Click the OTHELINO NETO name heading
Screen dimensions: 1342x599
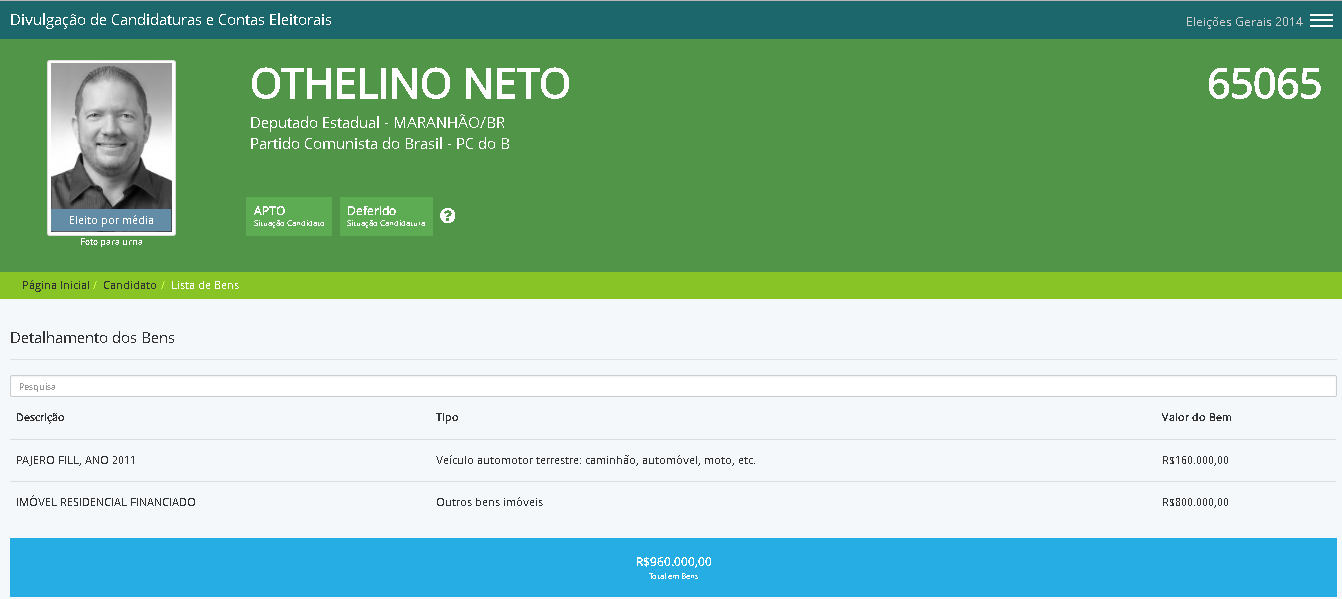point(410,84)
